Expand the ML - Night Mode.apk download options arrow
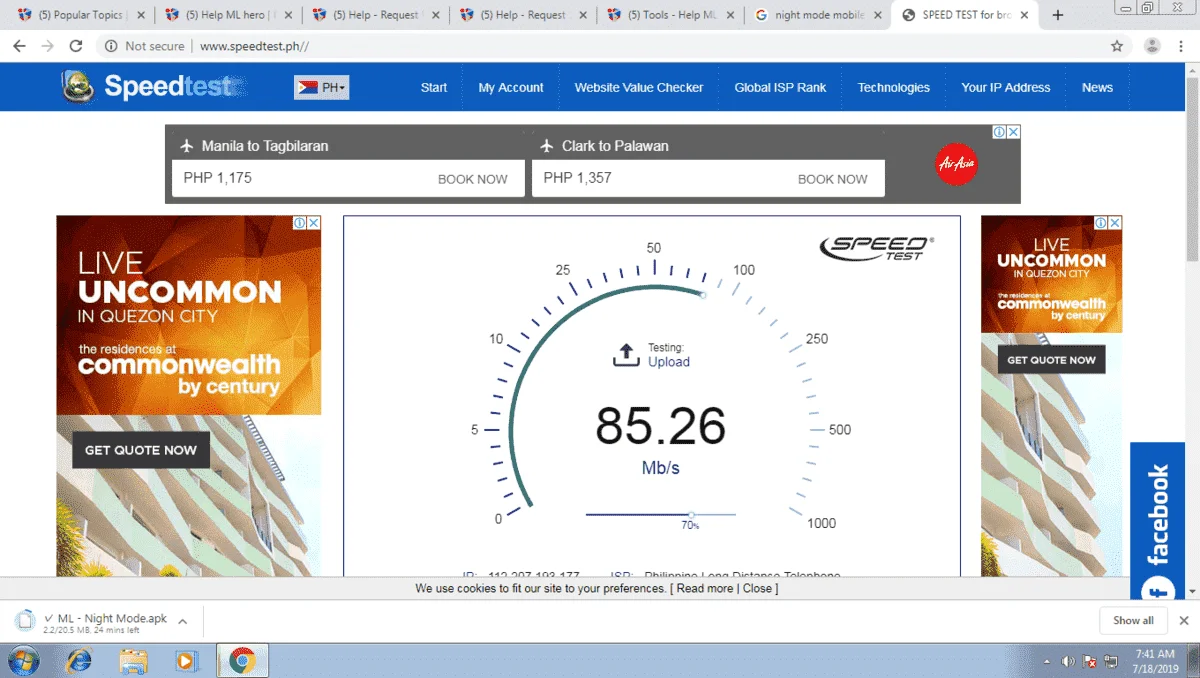The image size is (1200, 678). (182, 621)
